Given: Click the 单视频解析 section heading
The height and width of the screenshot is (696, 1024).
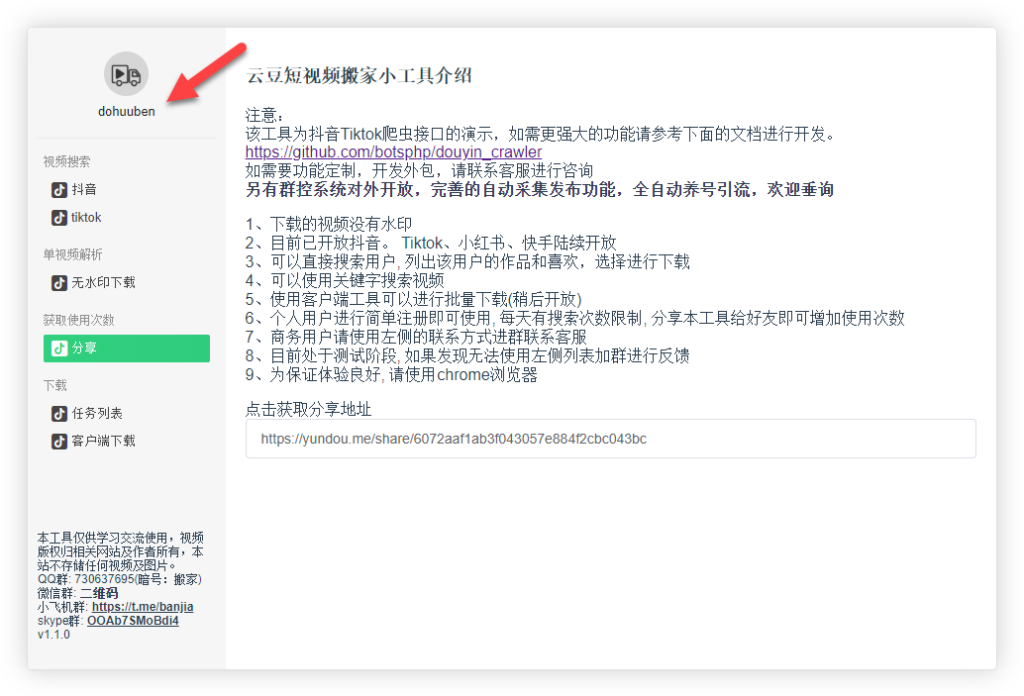Looking at the screenshot, I should [x=72, y=255].
